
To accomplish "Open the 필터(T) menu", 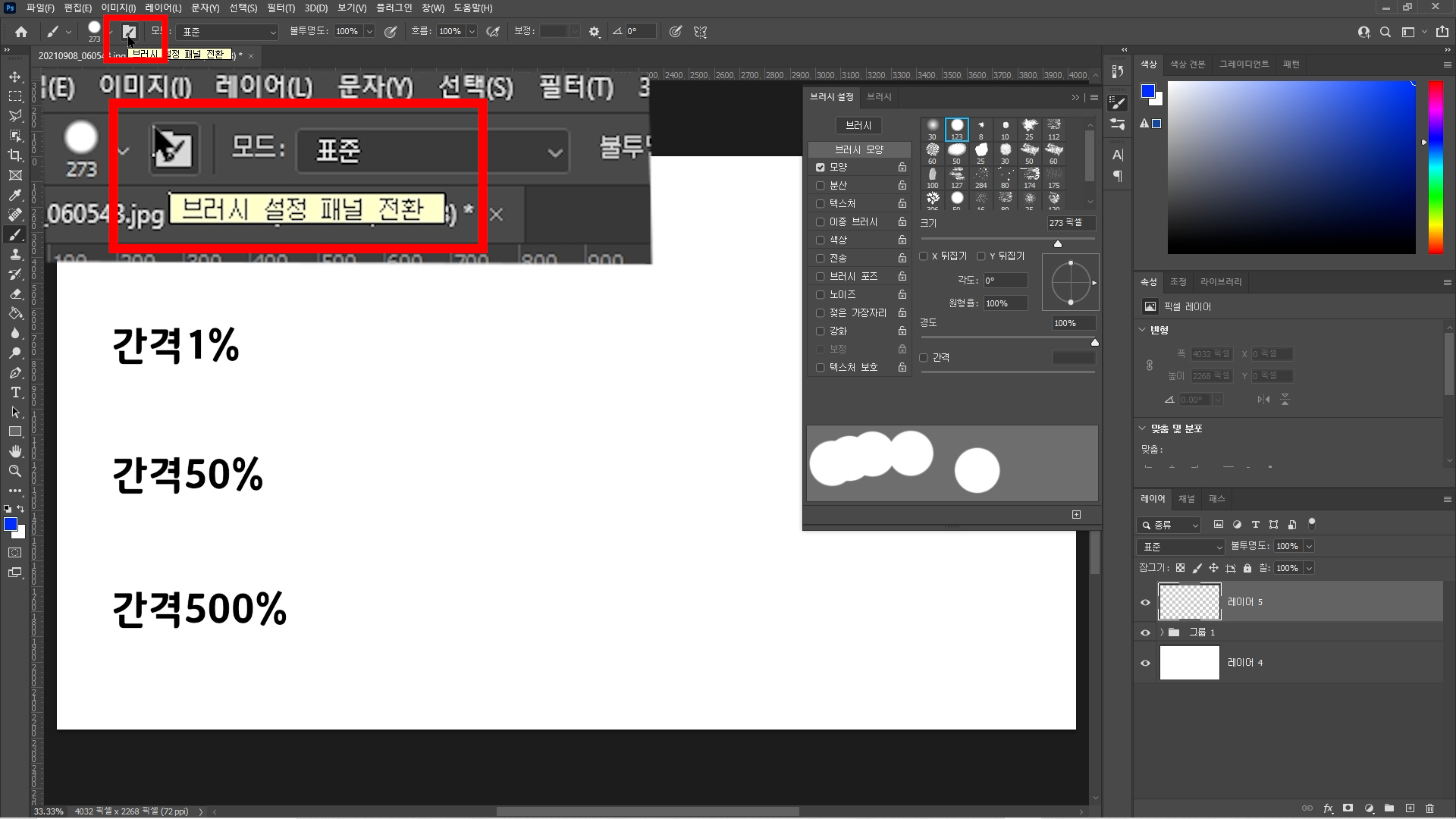I will coord(281,8).
